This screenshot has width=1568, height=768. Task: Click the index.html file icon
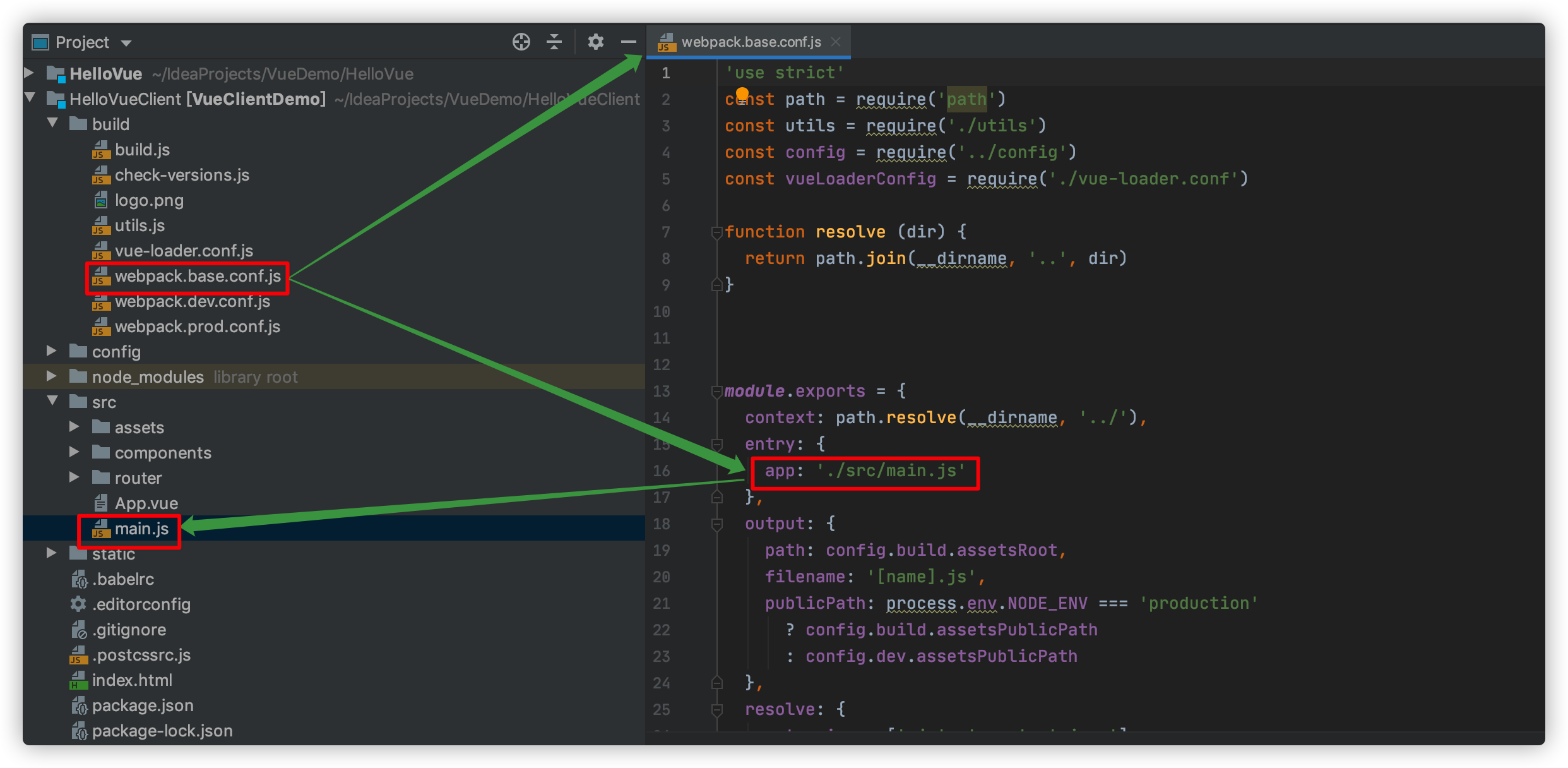78,681
